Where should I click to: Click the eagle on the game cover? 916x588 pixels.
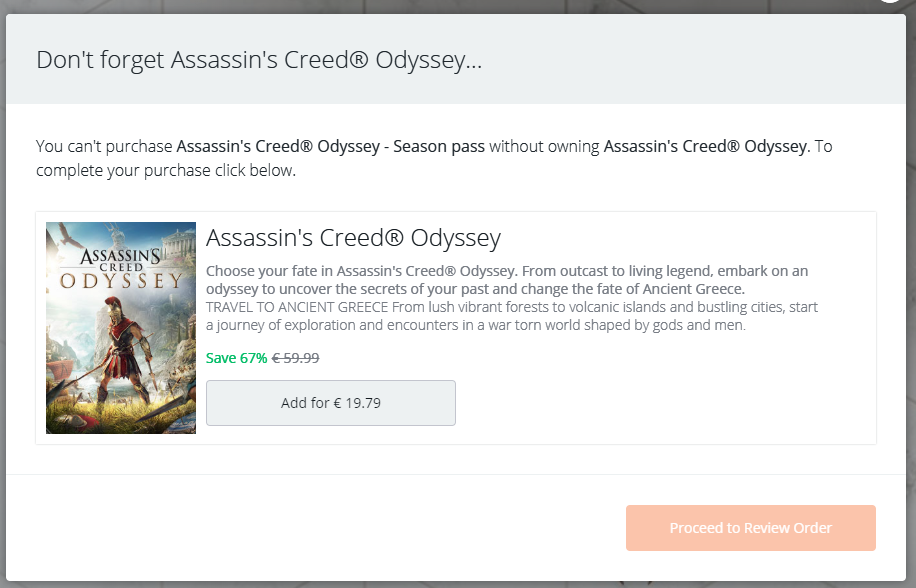pos(70,235)
